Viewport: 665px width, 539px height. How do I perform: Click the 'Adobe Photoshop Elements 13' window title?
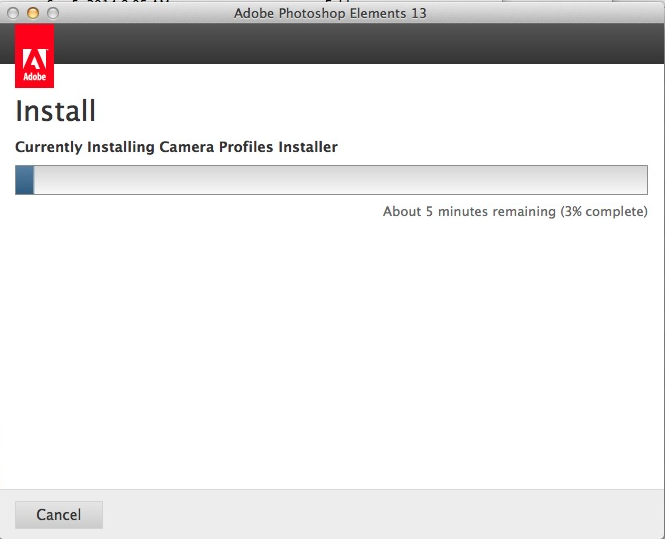coord(330,13)
